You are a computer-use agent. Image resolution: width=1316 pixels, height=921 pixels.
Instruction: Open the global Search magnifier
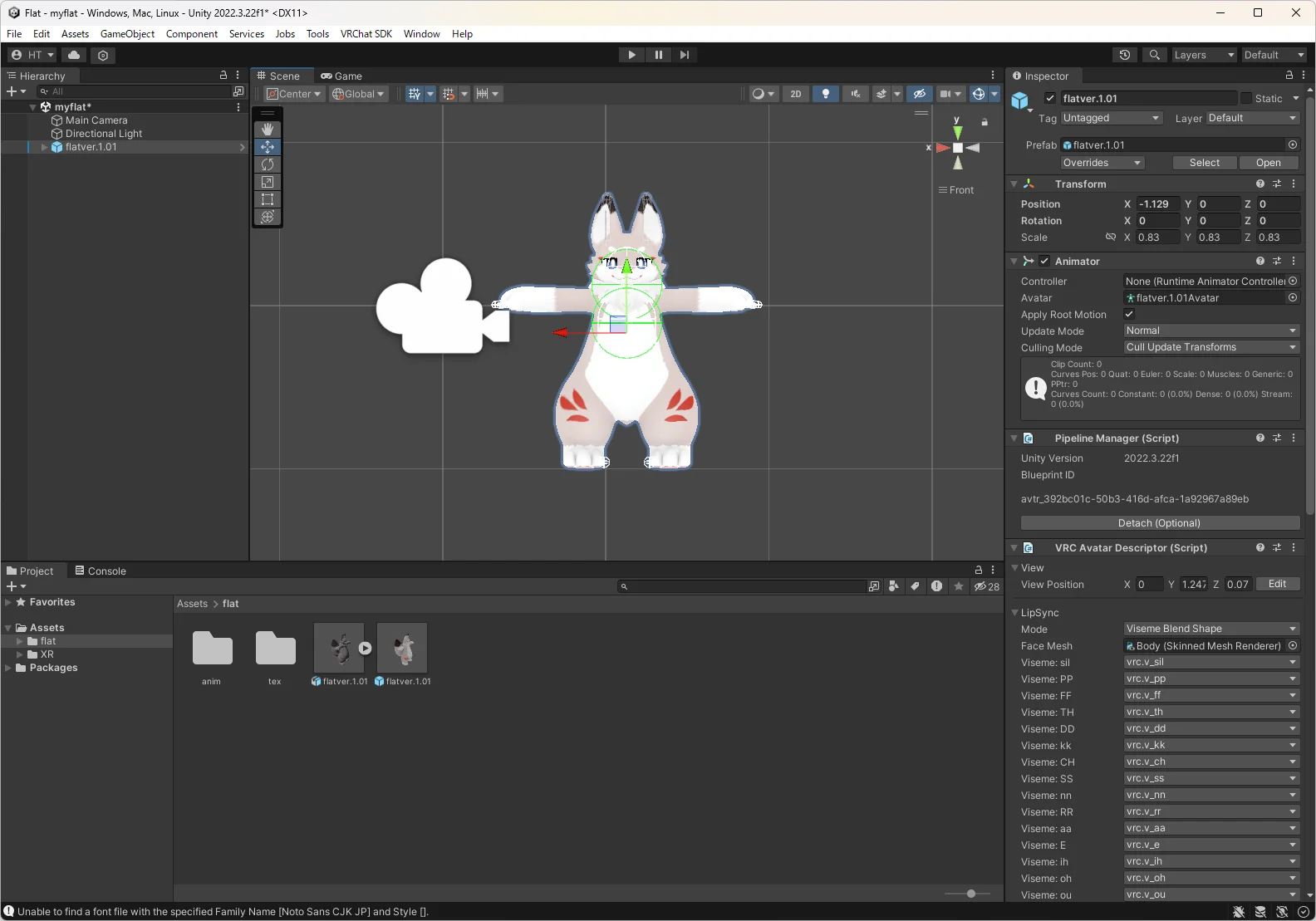(x=1154, y=55)
